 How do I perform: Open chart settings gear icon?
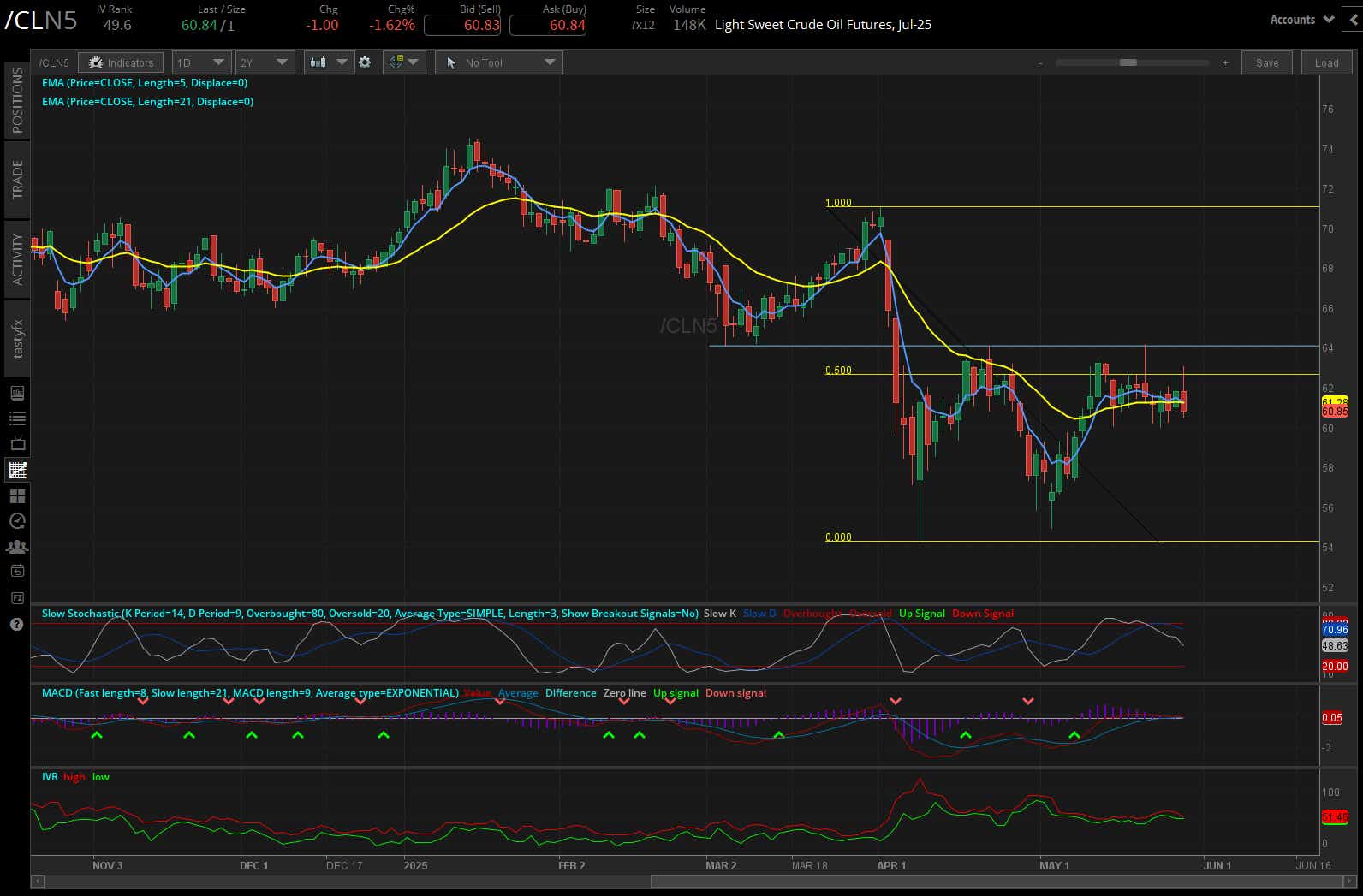[x=365, y=62]
